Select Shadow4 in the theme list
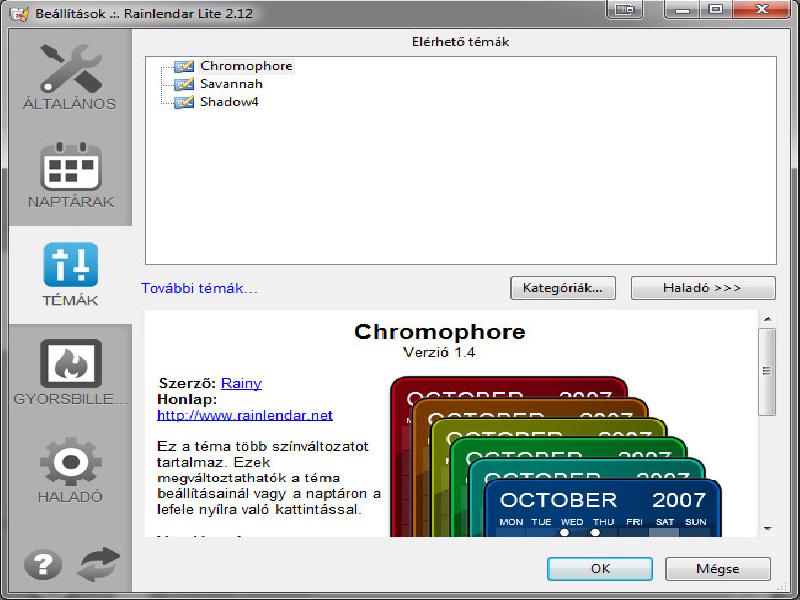This screenshot has width=800, height=600. pyautogui.click(x=229, y=102)
